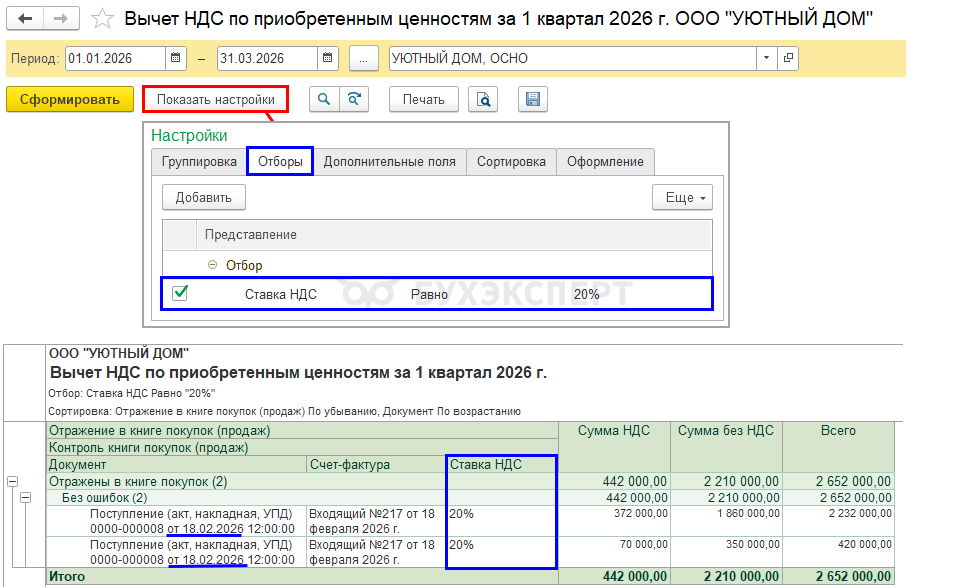Viewport: 968px width, 587px height.
Task: Open the Еще dropdown menu
Action: coord(683,198)
